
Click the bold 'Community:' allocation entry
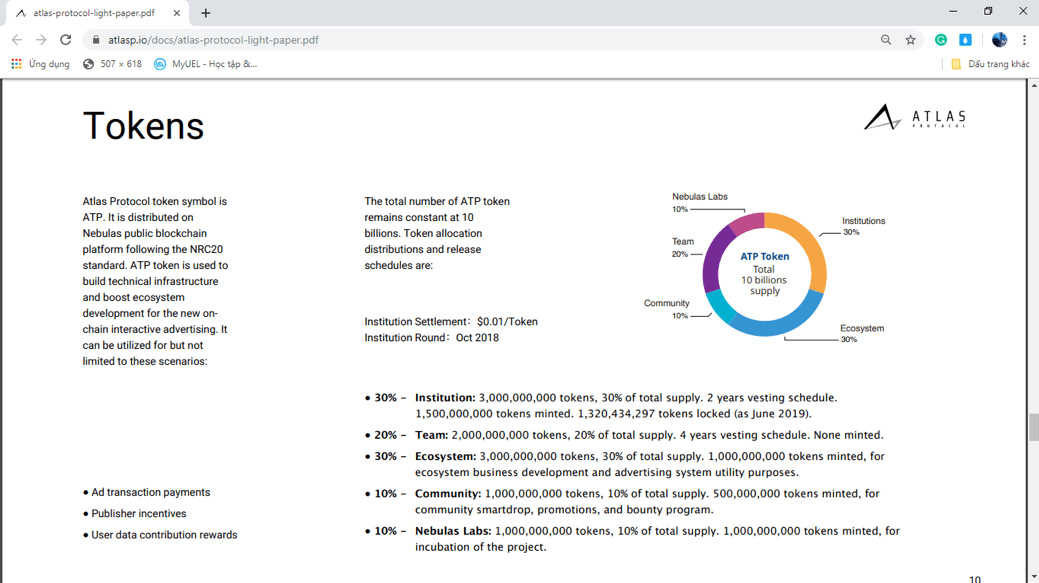click(x=448, y=494)
